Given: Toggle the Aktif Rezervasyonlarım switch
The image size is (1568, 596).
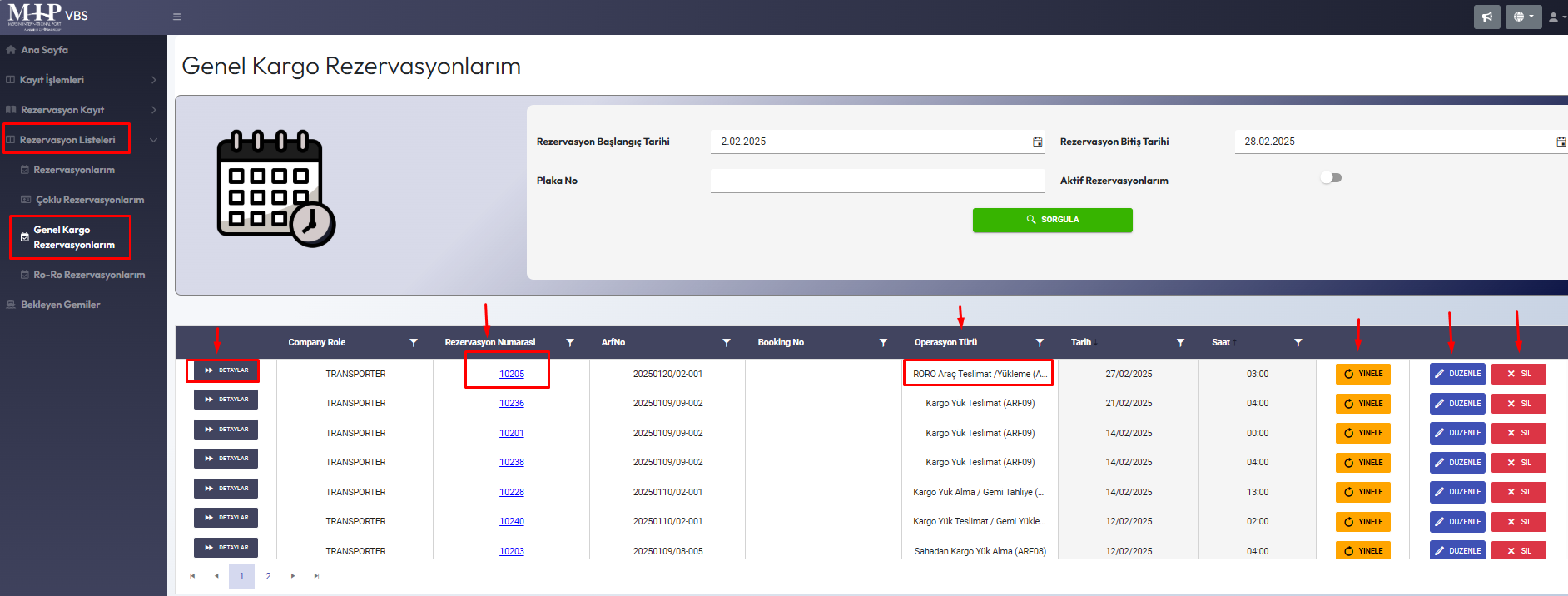Looking at the screenshot, I should click(x=1331, y=178).
